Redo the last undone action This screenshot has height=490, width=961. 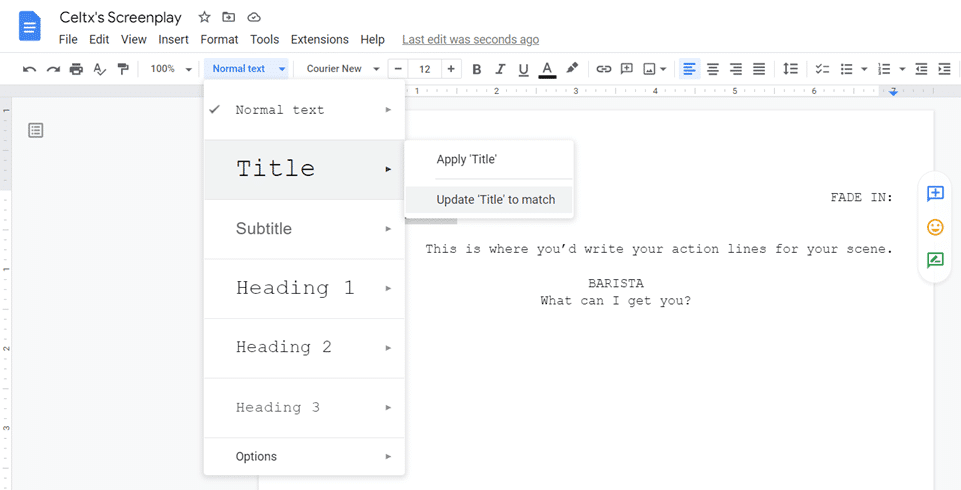click(x=53, y=69)
